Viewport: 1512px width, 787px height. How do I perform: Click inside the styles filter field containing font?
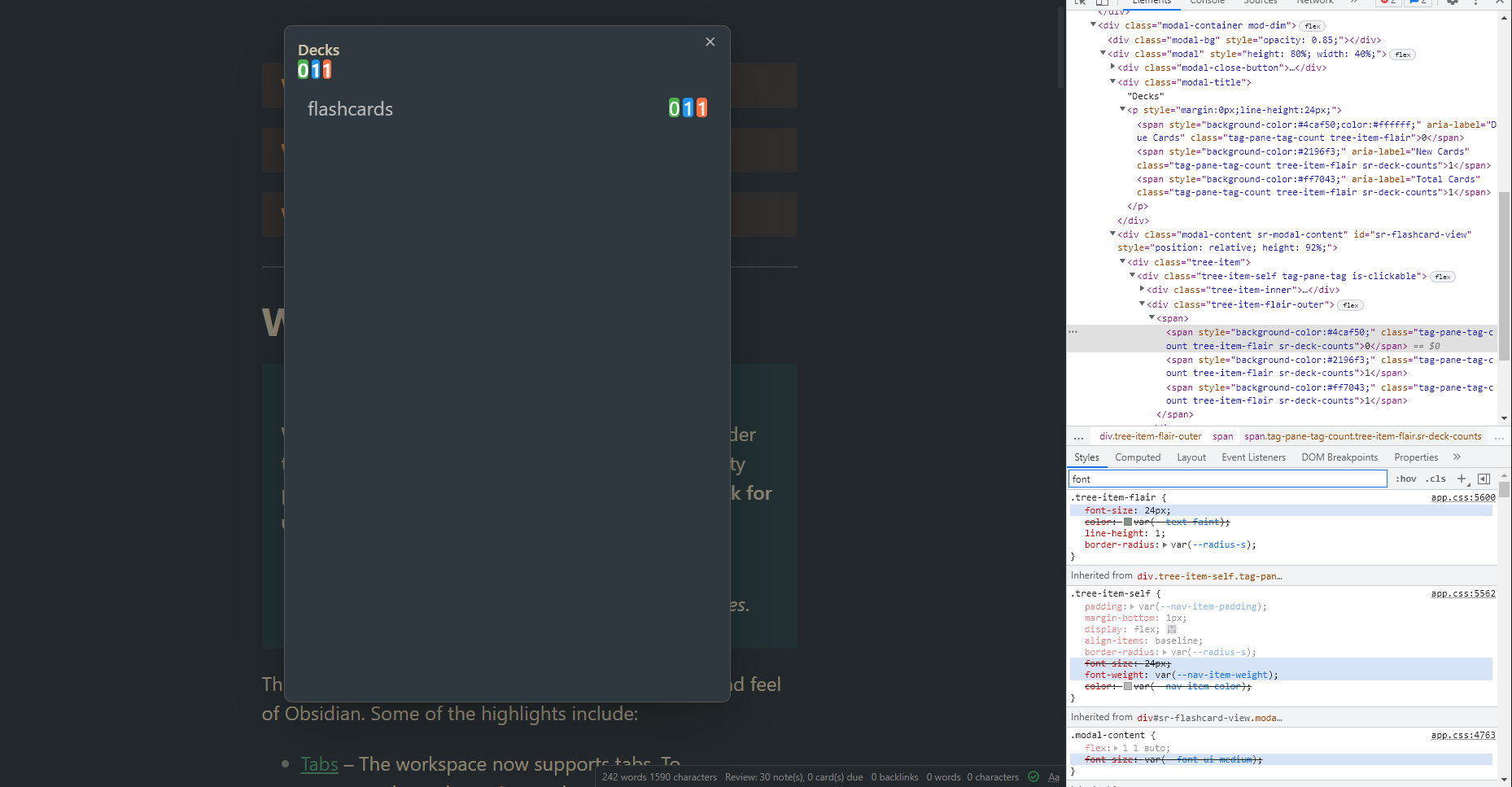tap(1180, 479)
